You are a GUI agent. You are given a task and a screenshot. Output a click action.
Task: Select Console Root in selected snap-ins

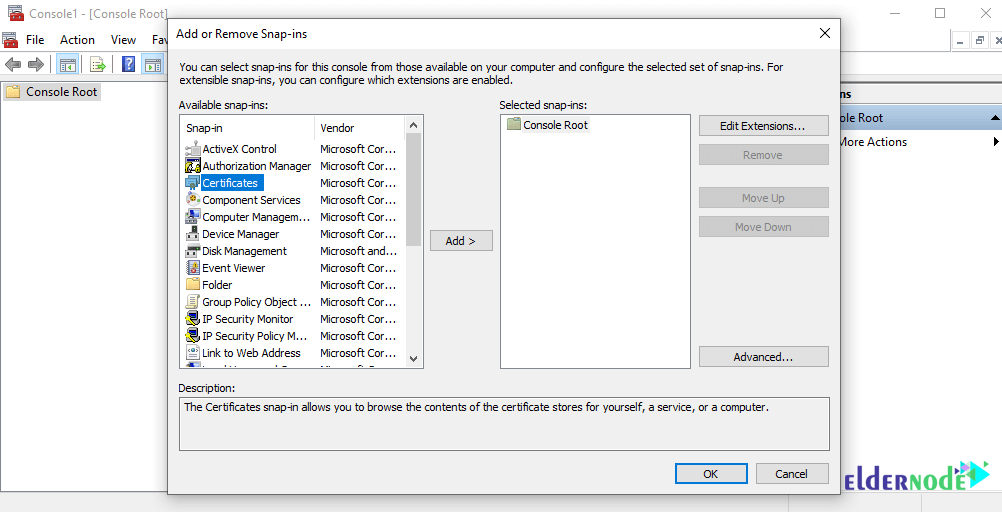click(x=555, y=125)
